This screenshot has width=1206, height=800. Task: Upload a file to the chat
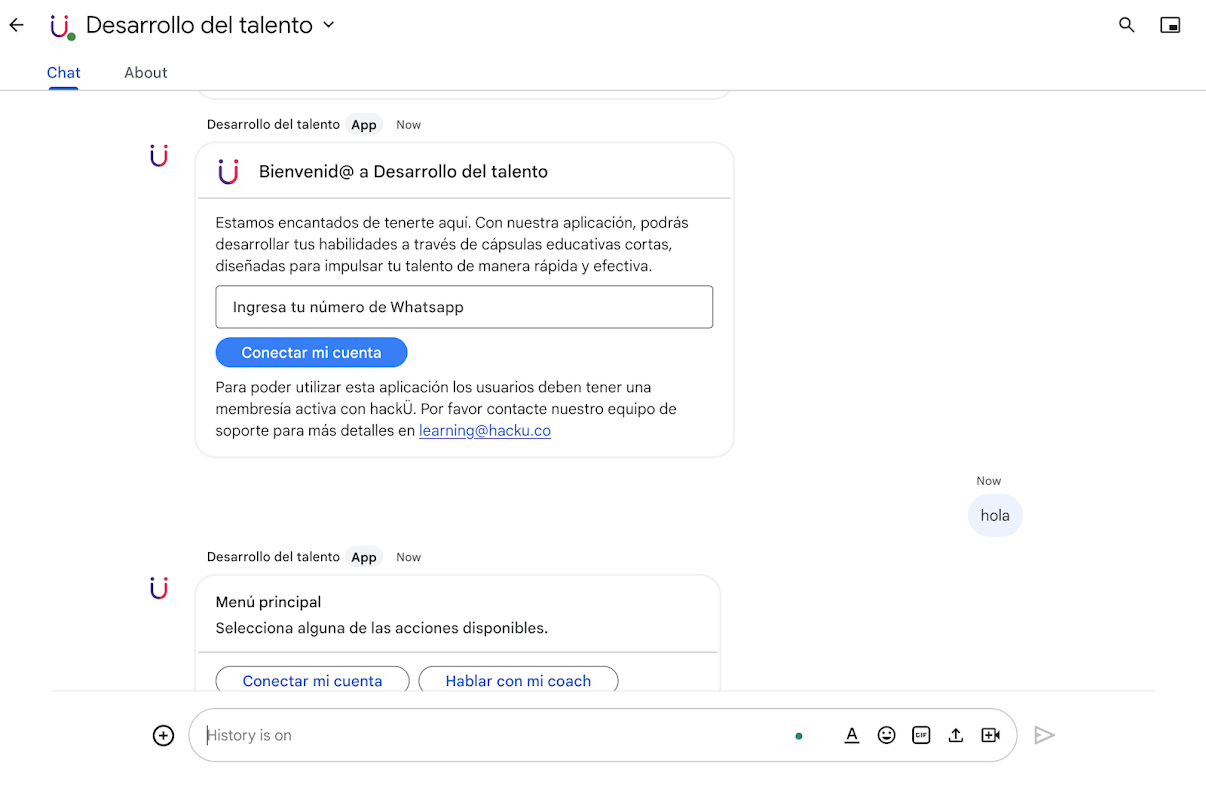pos(956,735)
